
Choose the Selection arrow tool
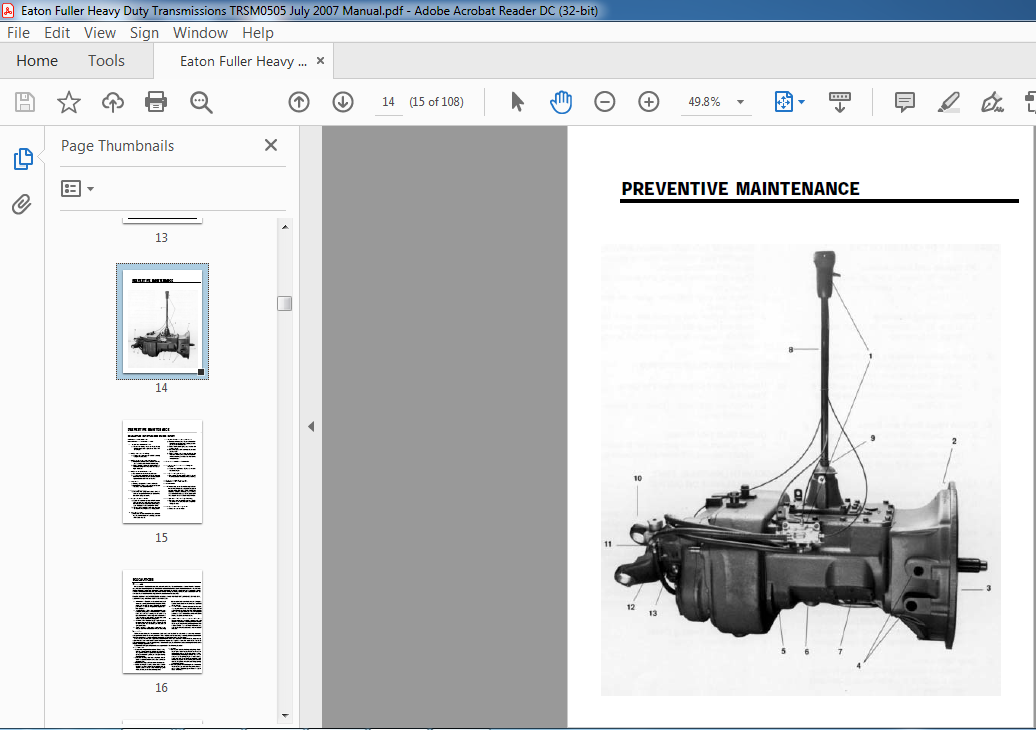pos(517,102)
